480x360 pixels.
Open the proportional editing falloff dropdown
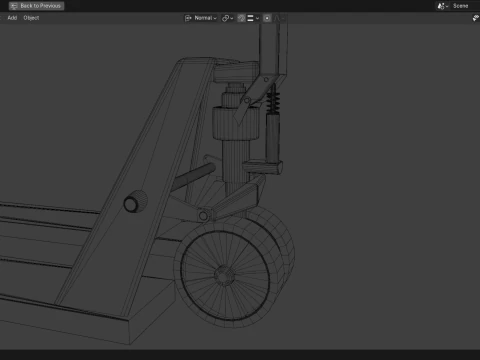(279, 18)
